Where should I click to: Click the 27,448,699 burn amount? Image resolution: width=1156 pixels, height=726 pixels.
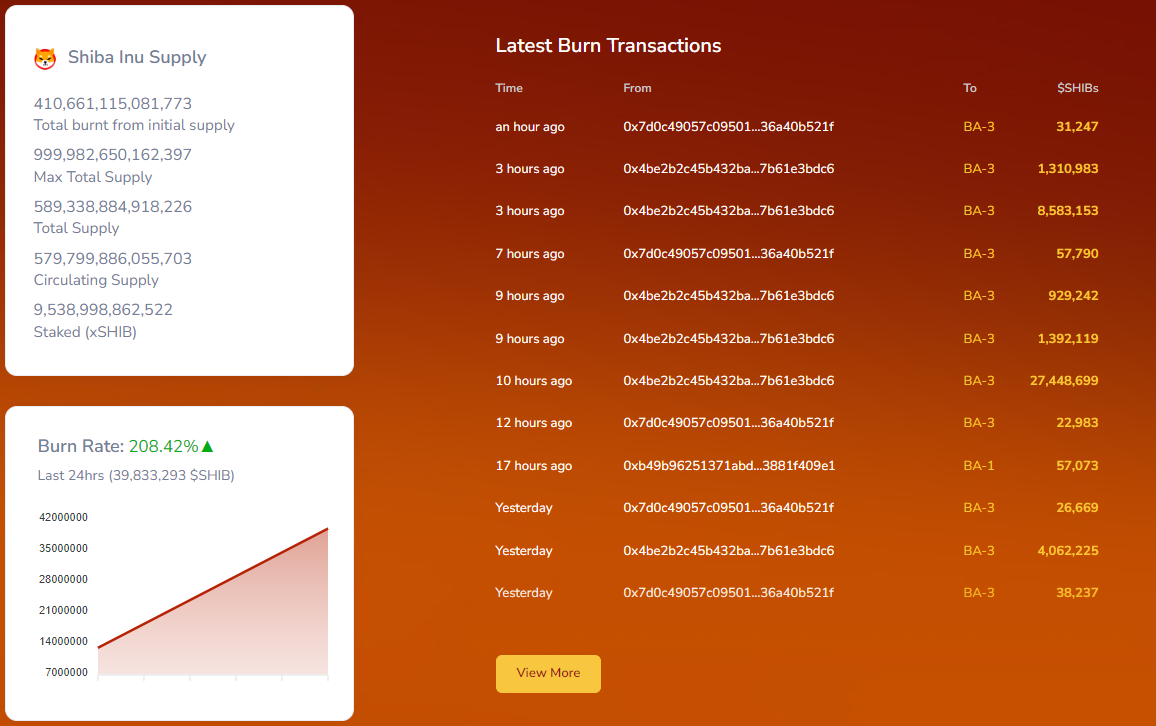pos(1064,381)
